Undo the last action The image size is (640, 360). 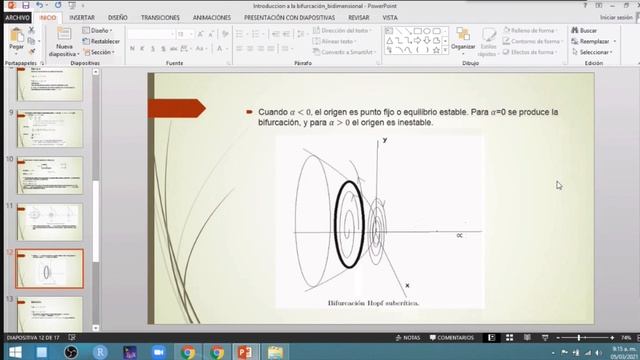point(39,5)
